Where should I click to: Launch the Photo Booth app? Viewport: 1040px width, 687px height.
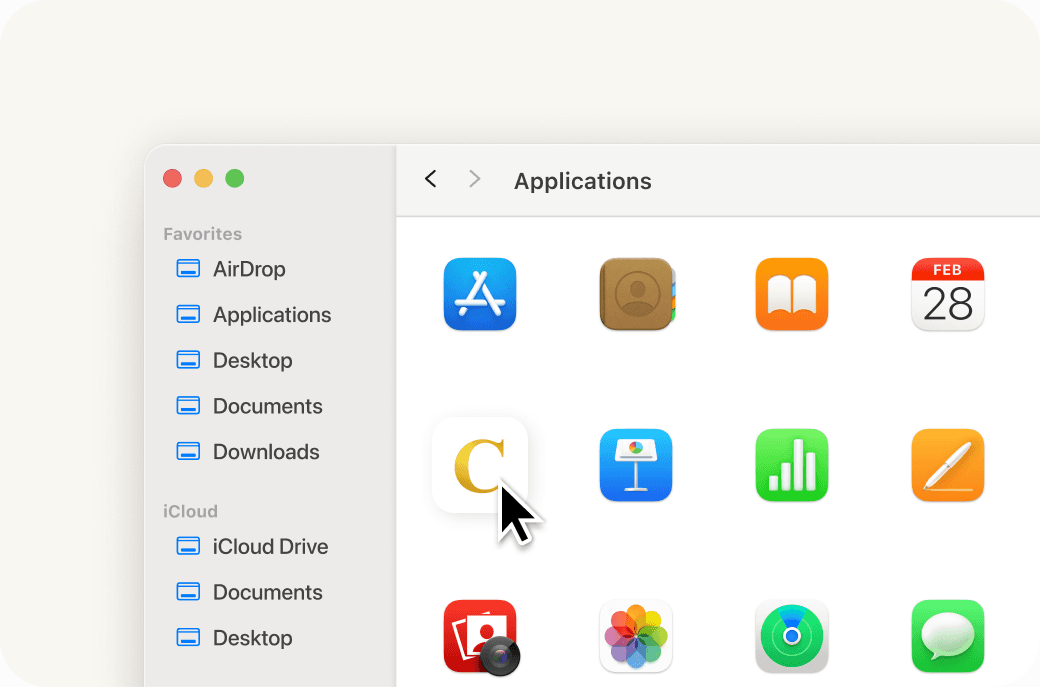481,637
